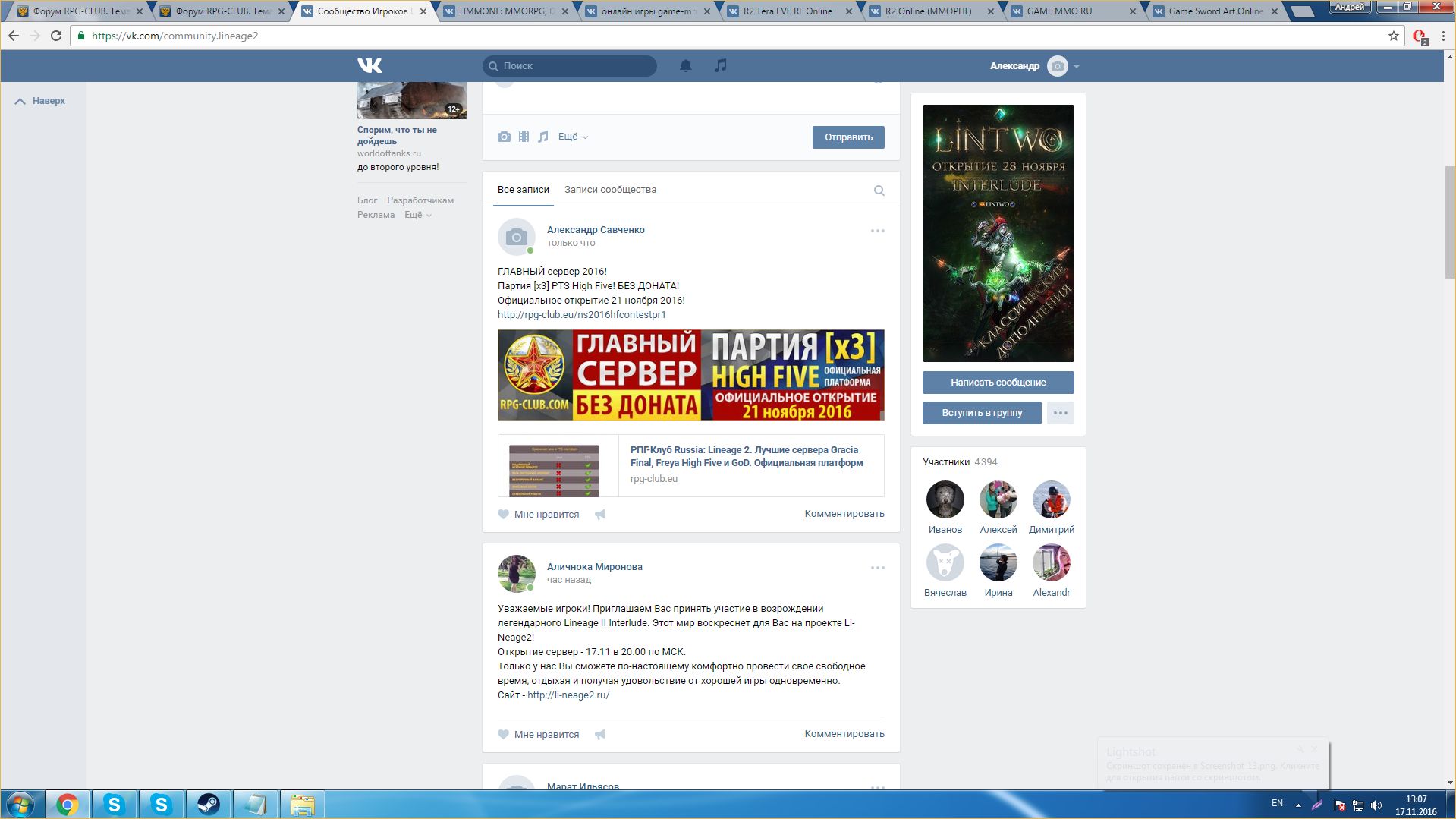Search wall posts with magnifier icon
Image resolution: width=1456 pixels, height=819 pixels.
pyautogui.click(x=879, y=191)
